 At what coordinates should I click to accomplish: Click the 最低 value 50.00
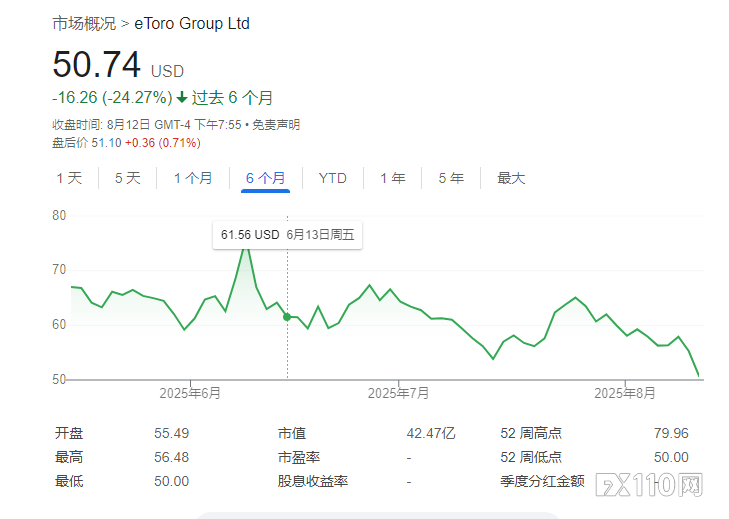[172, 481]
